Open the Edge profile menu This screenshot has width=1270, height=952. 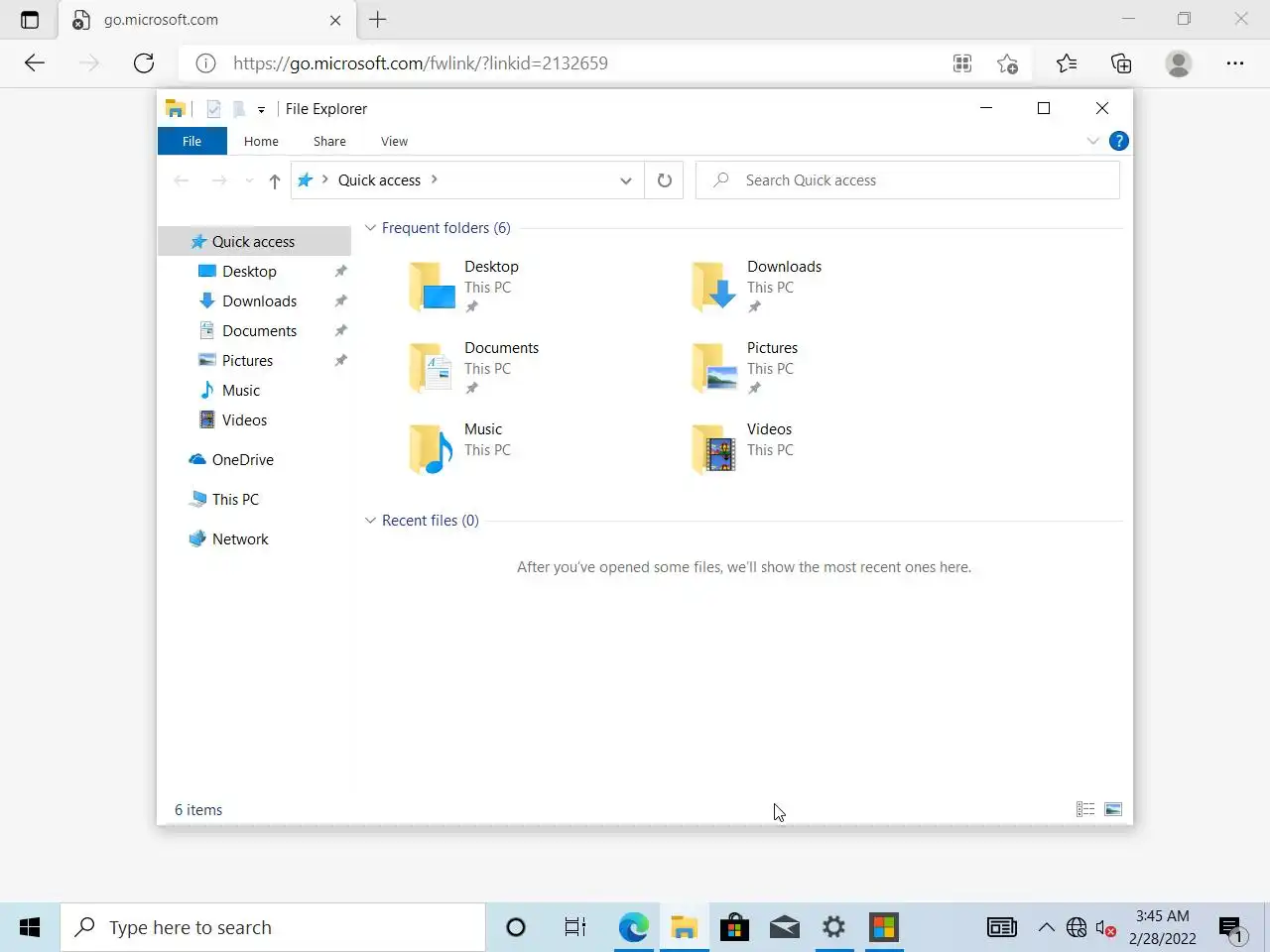click(x=1179, y=63)
